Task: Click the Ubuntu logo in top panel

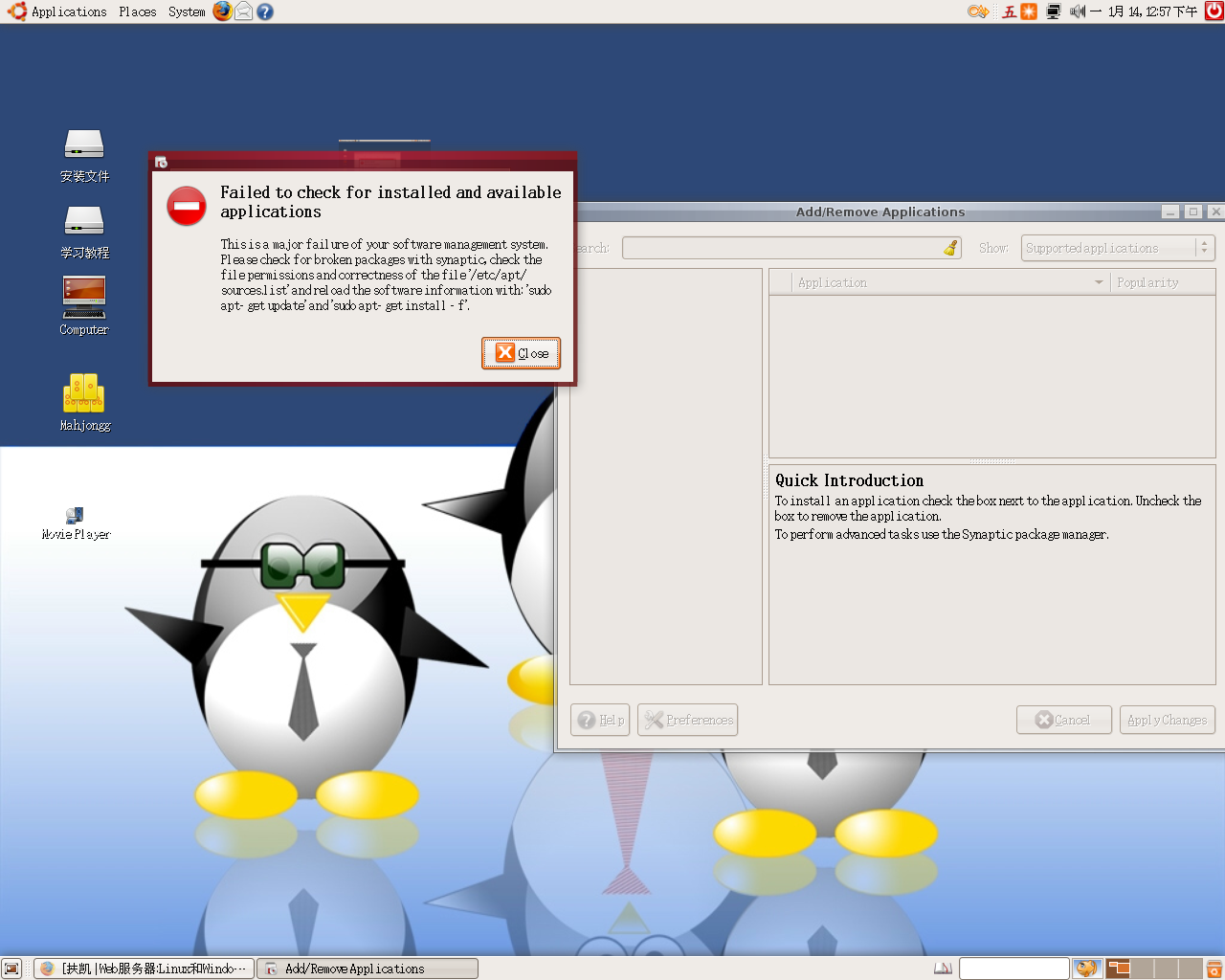Action: [x=16, y=11]
